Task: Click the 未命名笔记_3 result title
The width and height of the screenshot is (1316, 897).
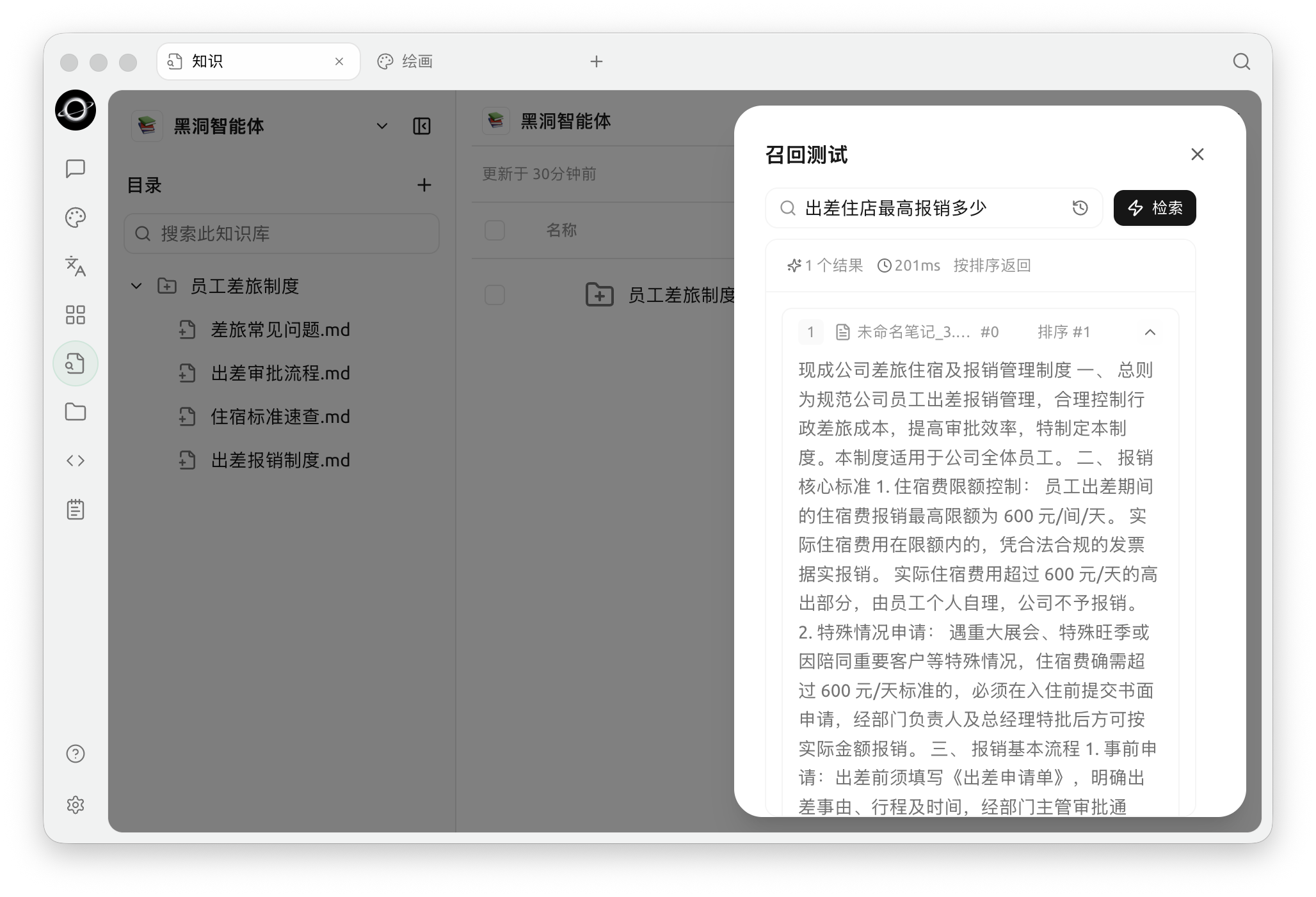Action: click(913, 332)
